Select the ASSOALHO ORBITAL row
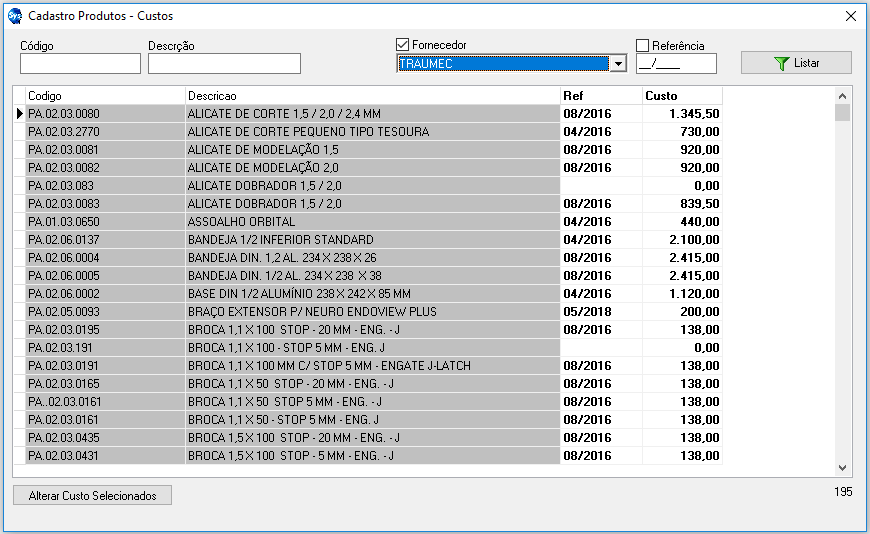870x534 pixels. (372, 222)
